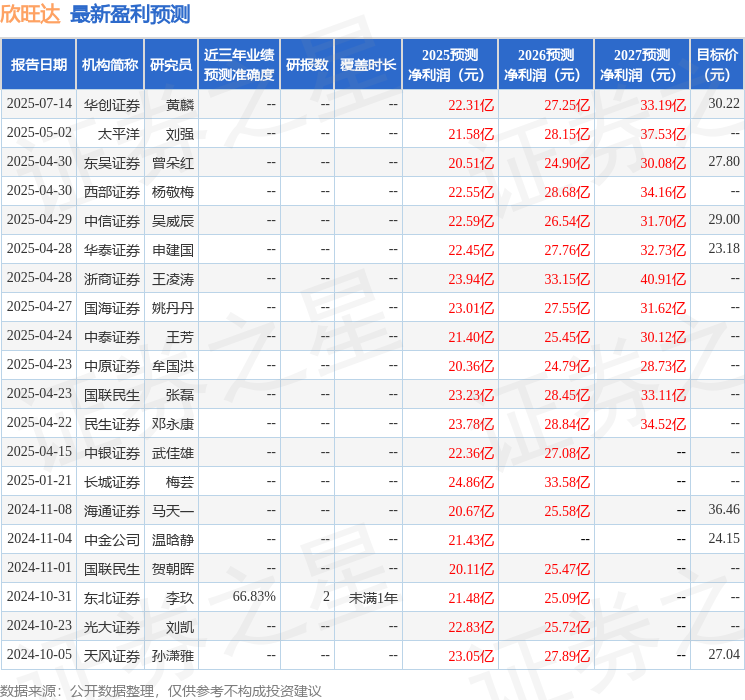The image size is (745, 700).
Task: Select the 2025-05-02 太平洋 report date
Action: [39, 133]
